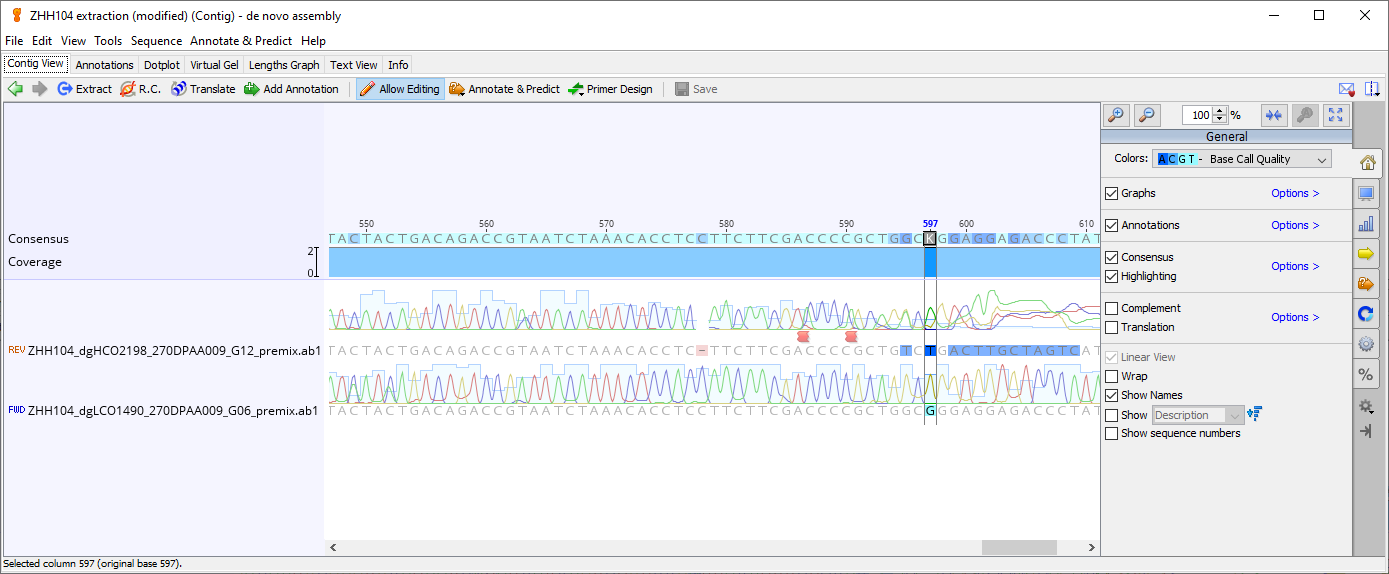Viewport: 1389px width, 574px height.
Task: Toggle the Allow Editing pencil button
Action: tap(400, 89)
